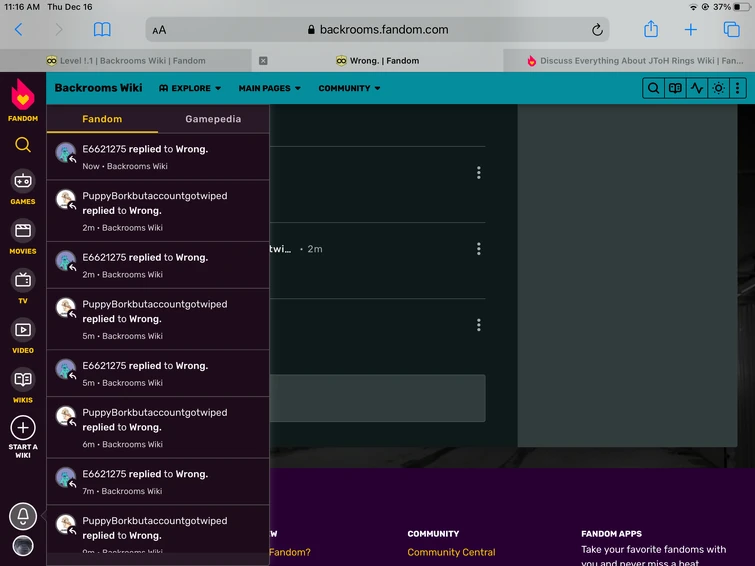The width and height of the screenshot is (755, 566).
Task: Click PuppyBork avatar in 6m notification
Action: pyautogui.click(x=65, y=415)
